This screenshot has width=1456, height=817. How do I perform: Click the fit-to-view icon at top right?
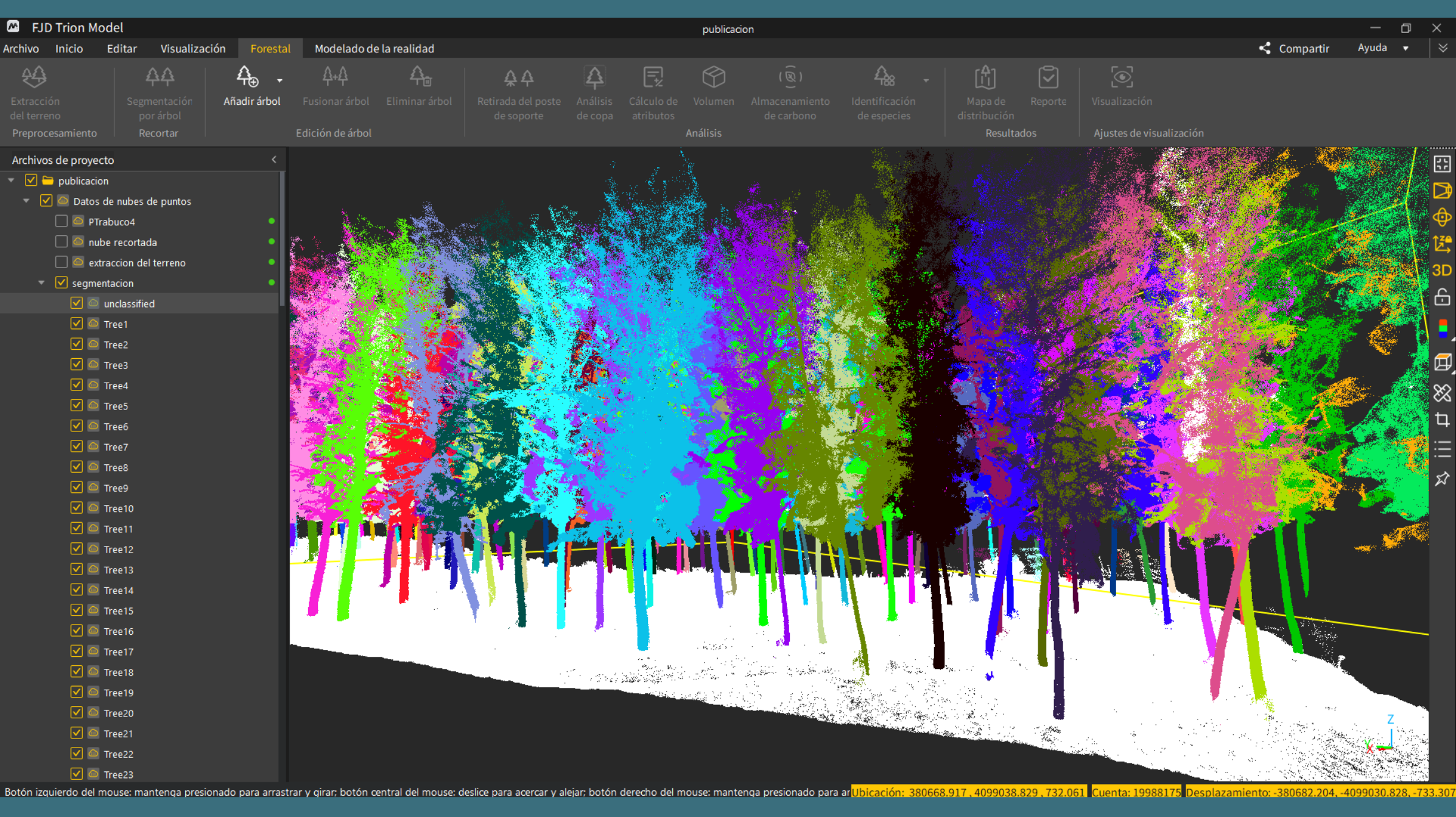1442,164
